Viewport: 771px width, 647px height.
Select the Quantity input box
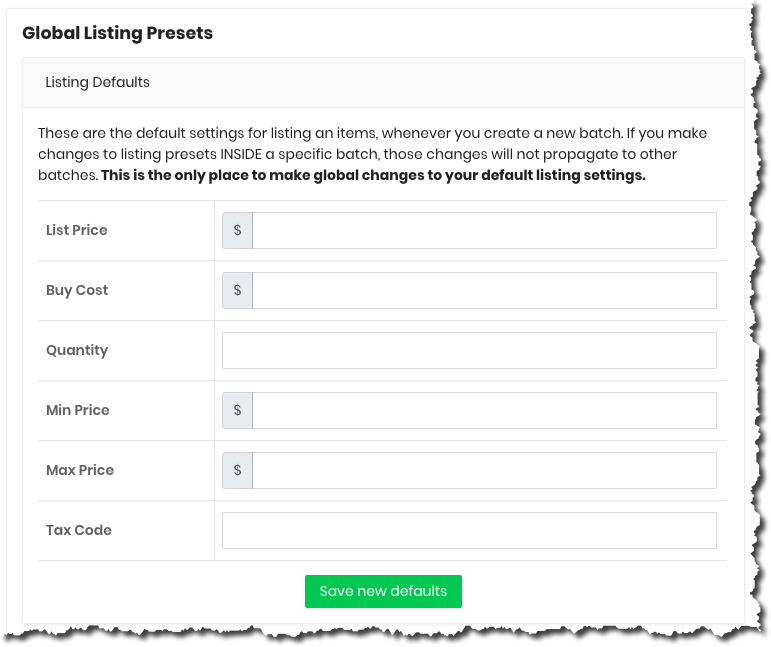[x=469, y=350]
